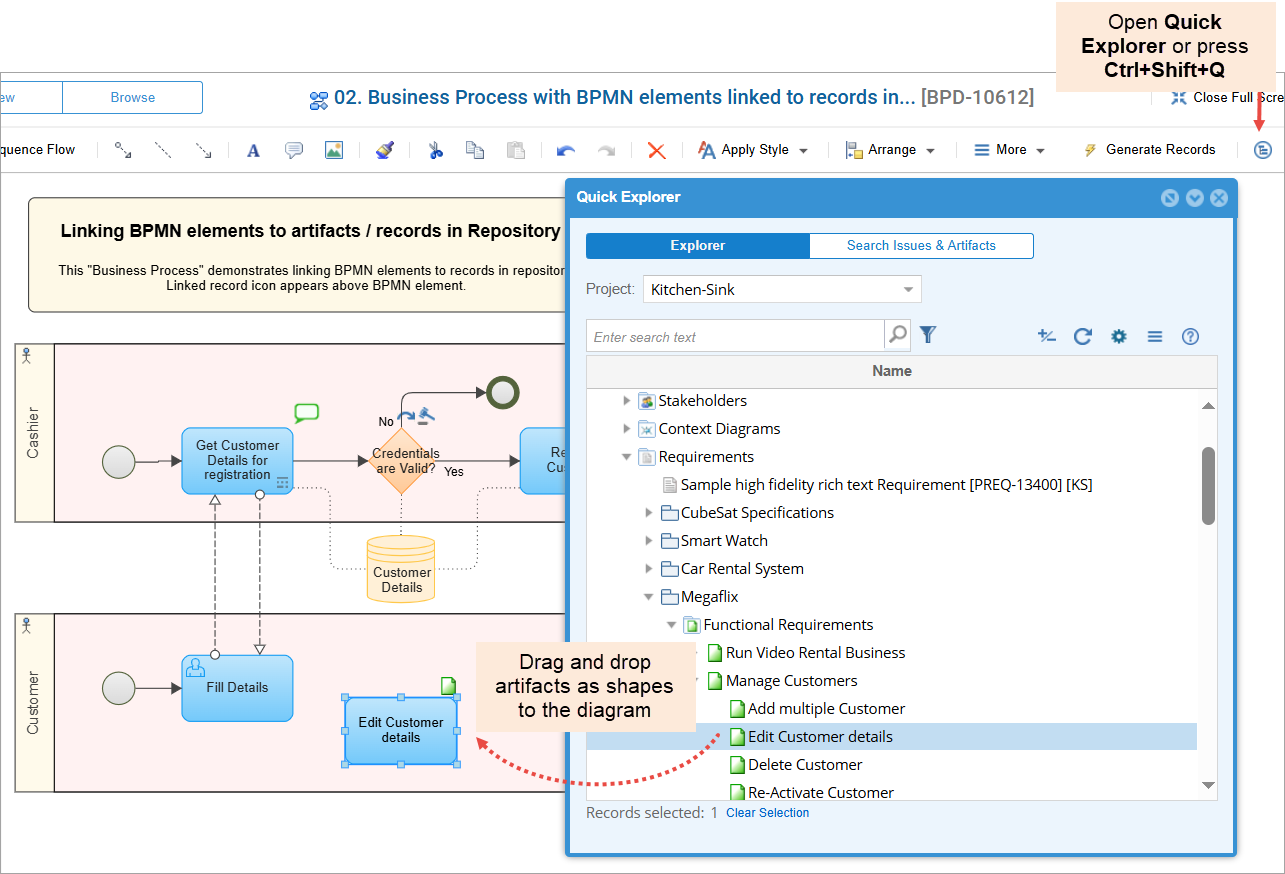Screen dimensions: 1285x874
Task: Undo the last diagram change
Action: click(566, 150)
